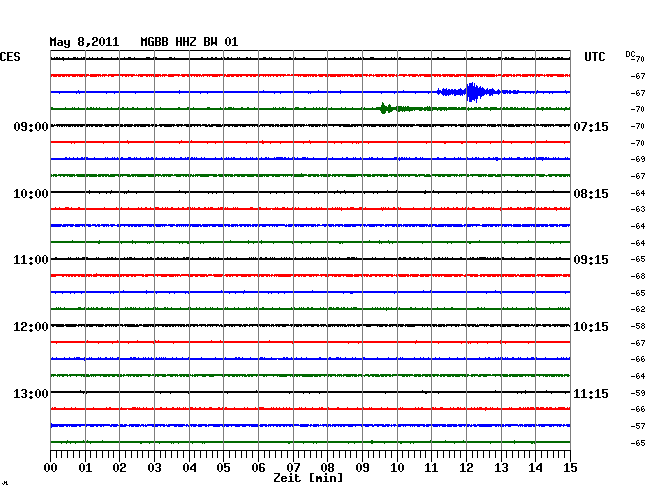
Task: Click the "09:15" UTC time label
Action: pyautogui.click(x=591, y=260)
